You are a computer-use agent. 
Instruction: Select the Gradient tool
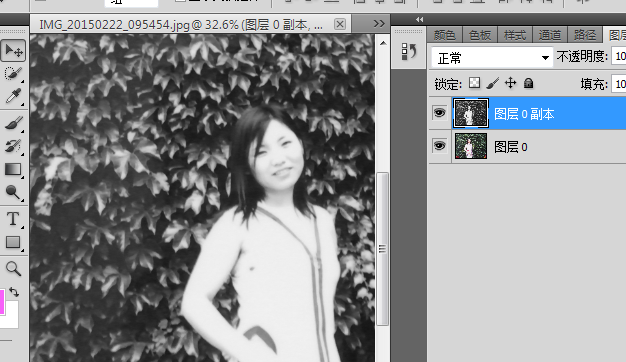[13, 169]
